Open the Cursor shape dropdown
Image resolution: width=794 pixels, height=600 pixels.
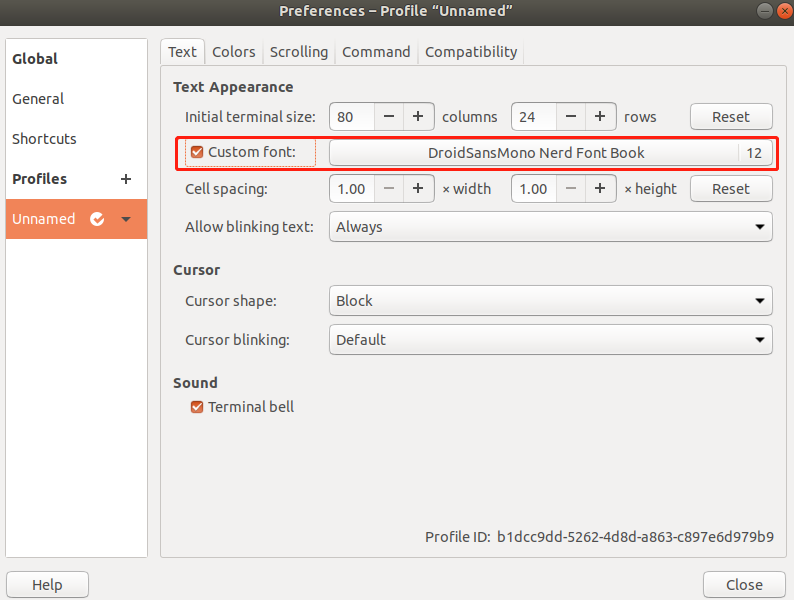click(550, 301)
